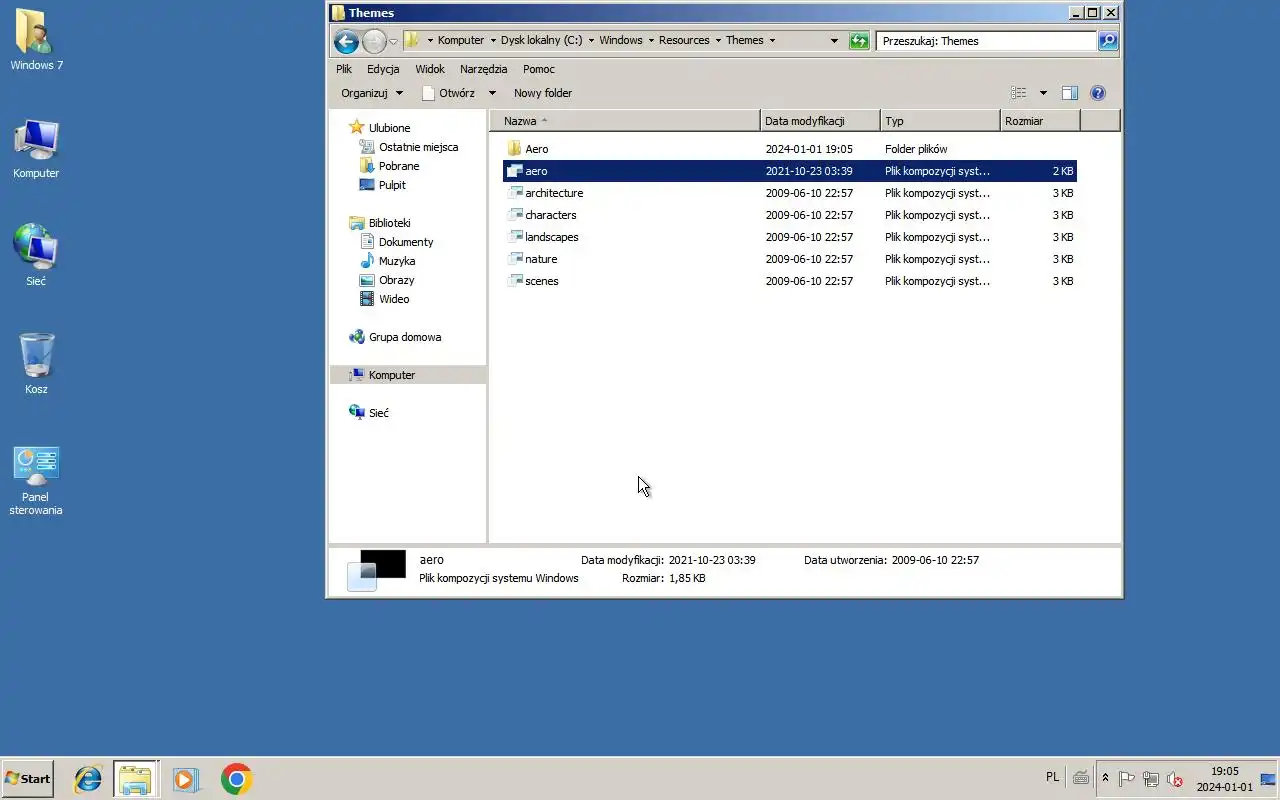Sort by the Rozmiar column header
This screenshot has width=1280, height=800.
(1040, 121)
